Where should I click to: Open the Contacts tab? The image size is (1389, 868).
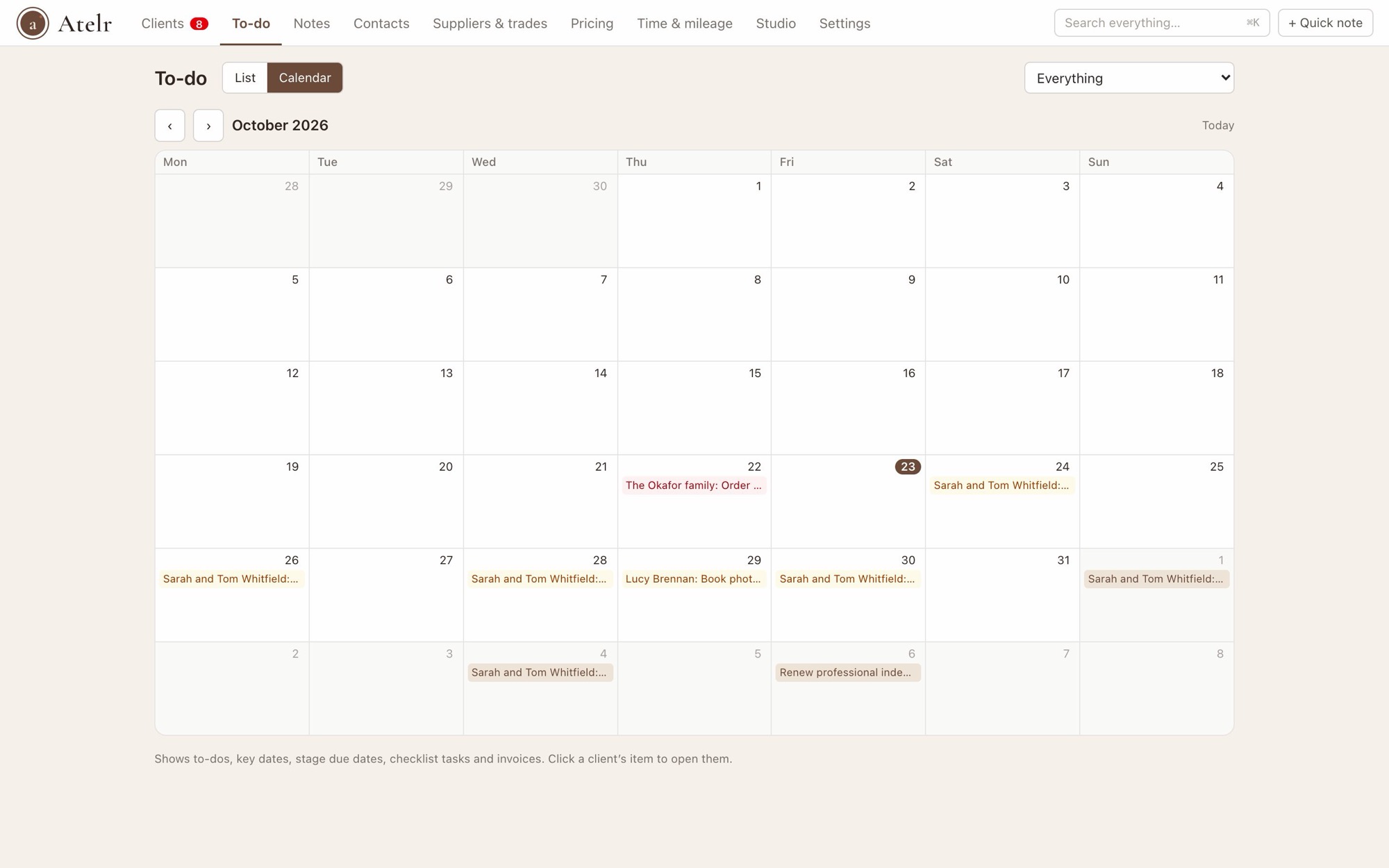point(381,23)
